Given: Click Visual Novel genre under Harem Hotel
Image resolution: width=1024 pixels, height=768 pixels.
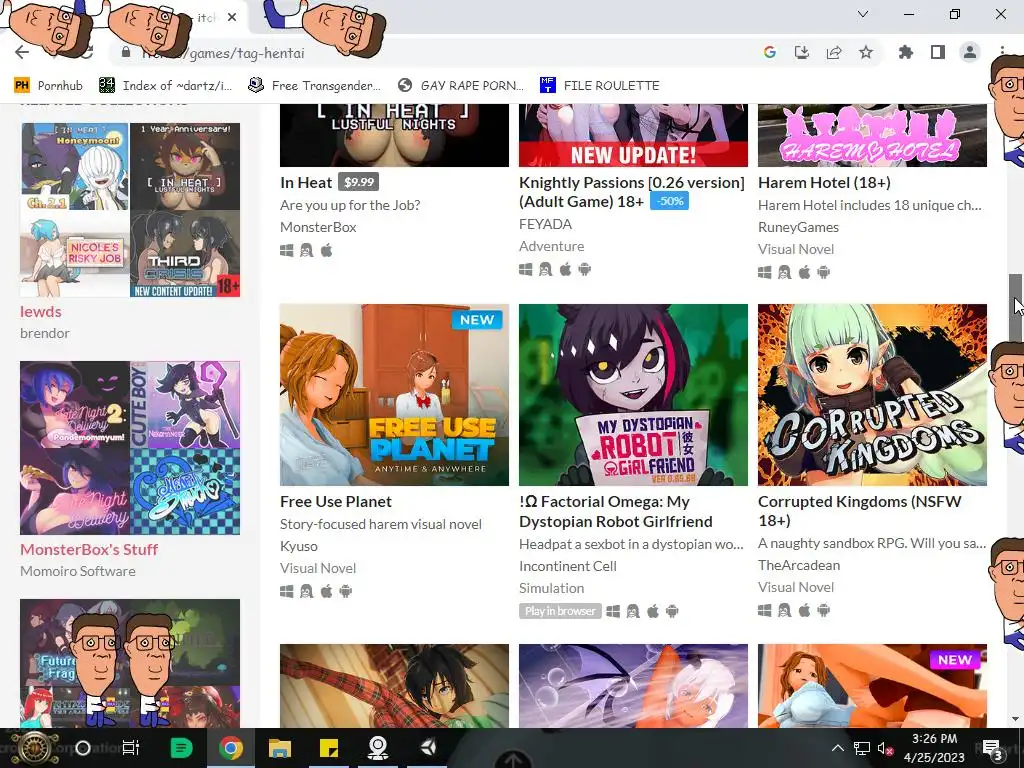Looking at the screenshot, I should [795, 249].
